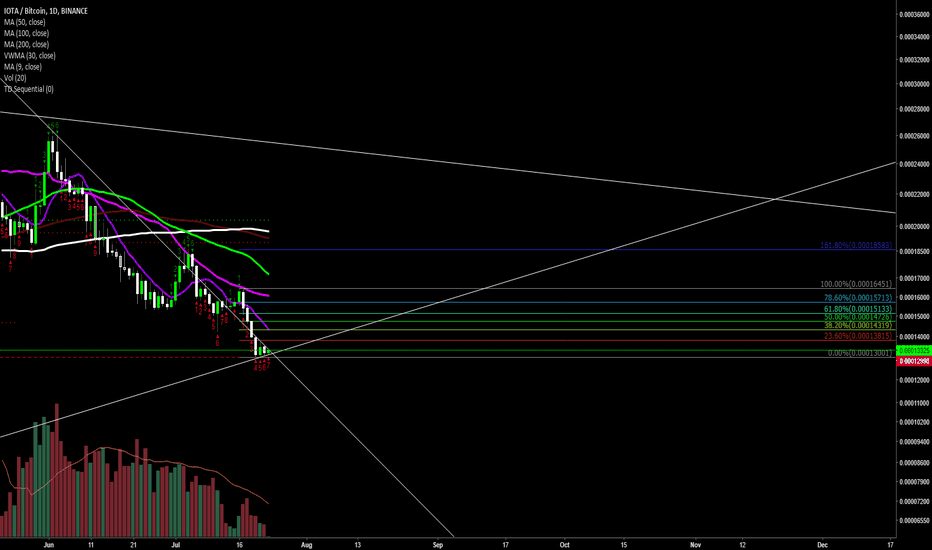Image resolution: width=932 pixels, height=550 pixels.
Task: Click the Sep label on the time axis
Action: [x=438, y=545]
